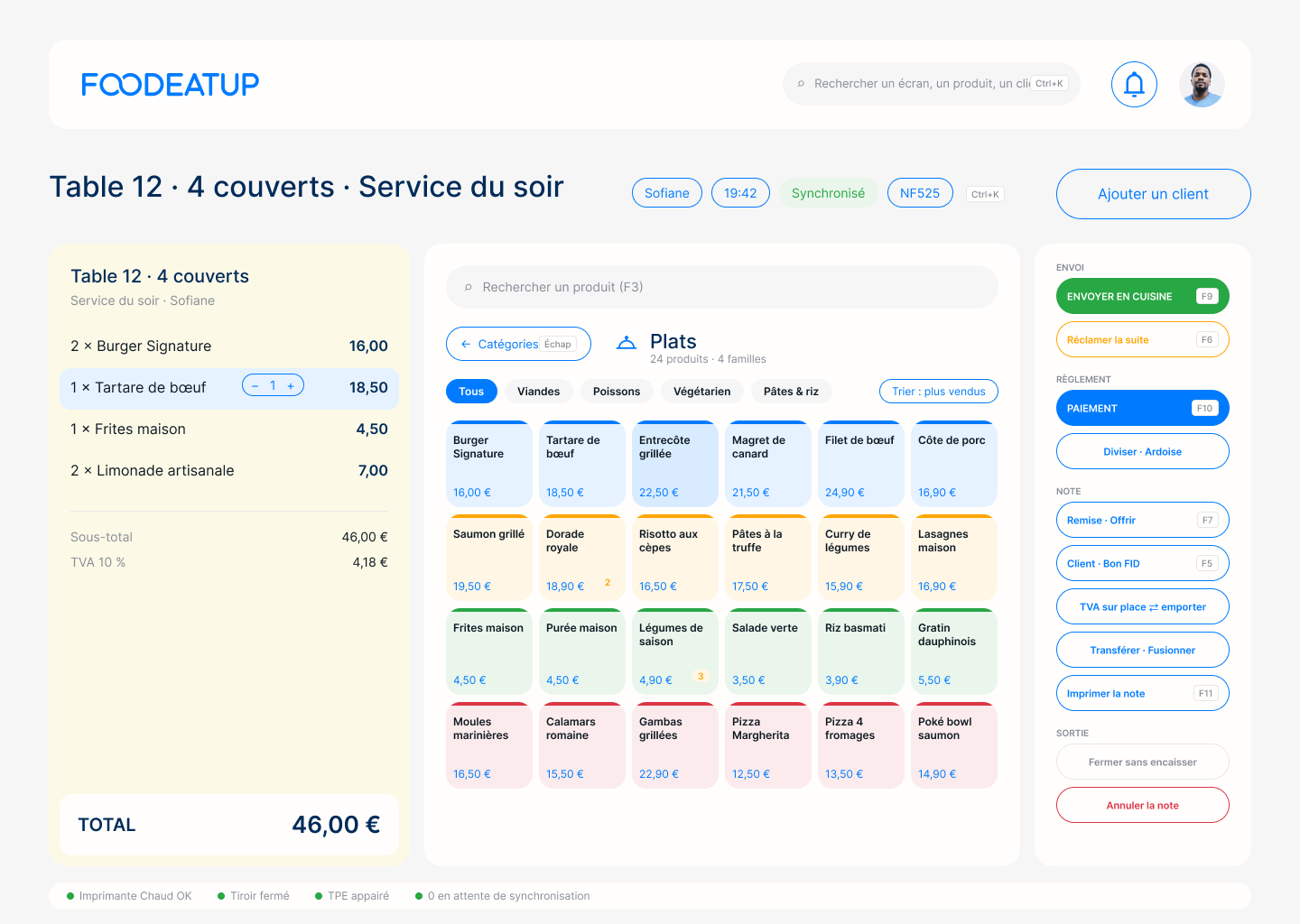Screen dimensions: 1300x924
Task: Send the order with Envoyer en cuisine
Action: click(1143, 296)
